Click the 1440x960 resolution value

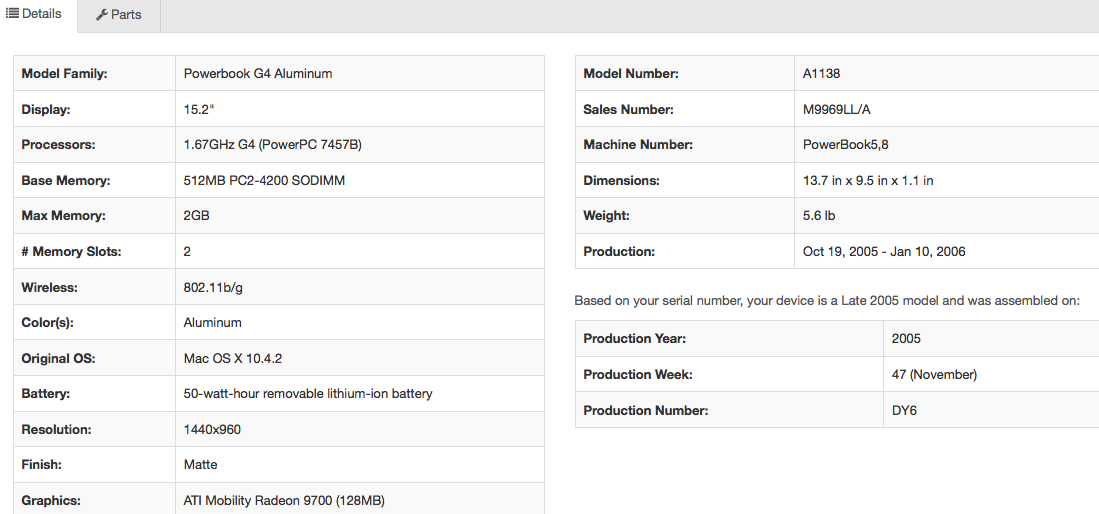coord(212,429)
